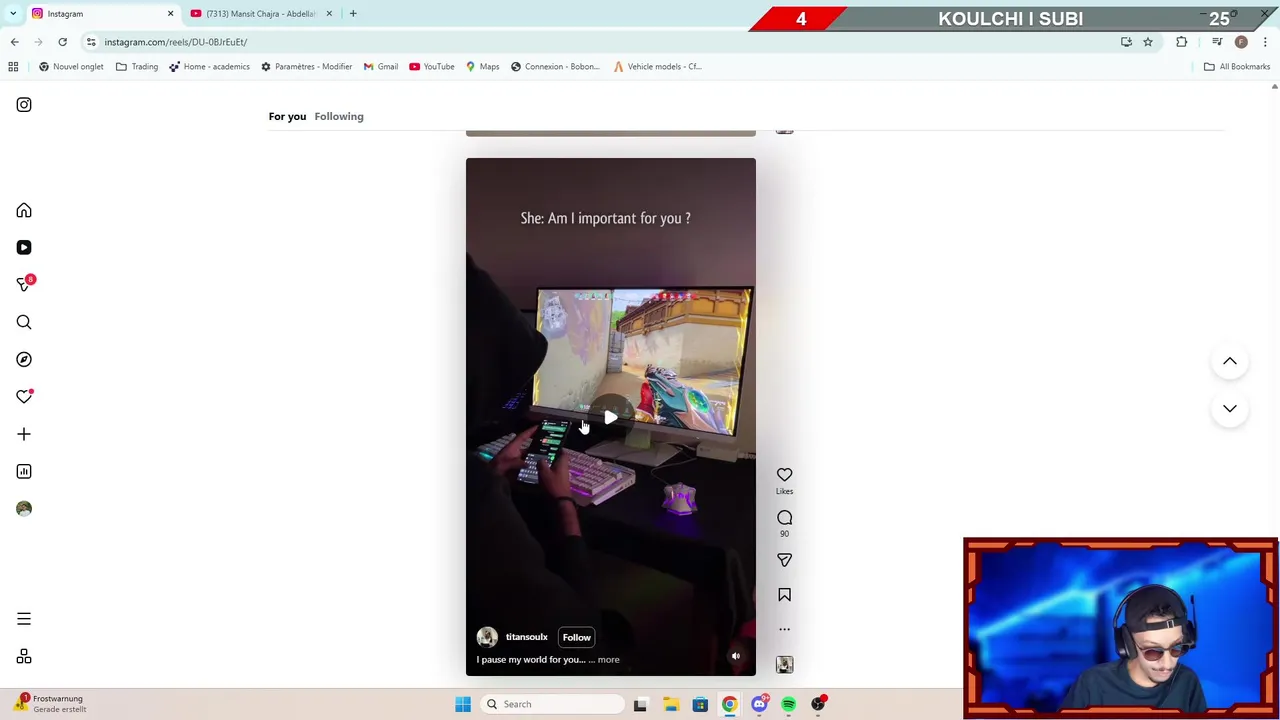Screen dimensions: 1280x720
Task: Reload the page
Action: pyautogui.click(x=62, y=42)
